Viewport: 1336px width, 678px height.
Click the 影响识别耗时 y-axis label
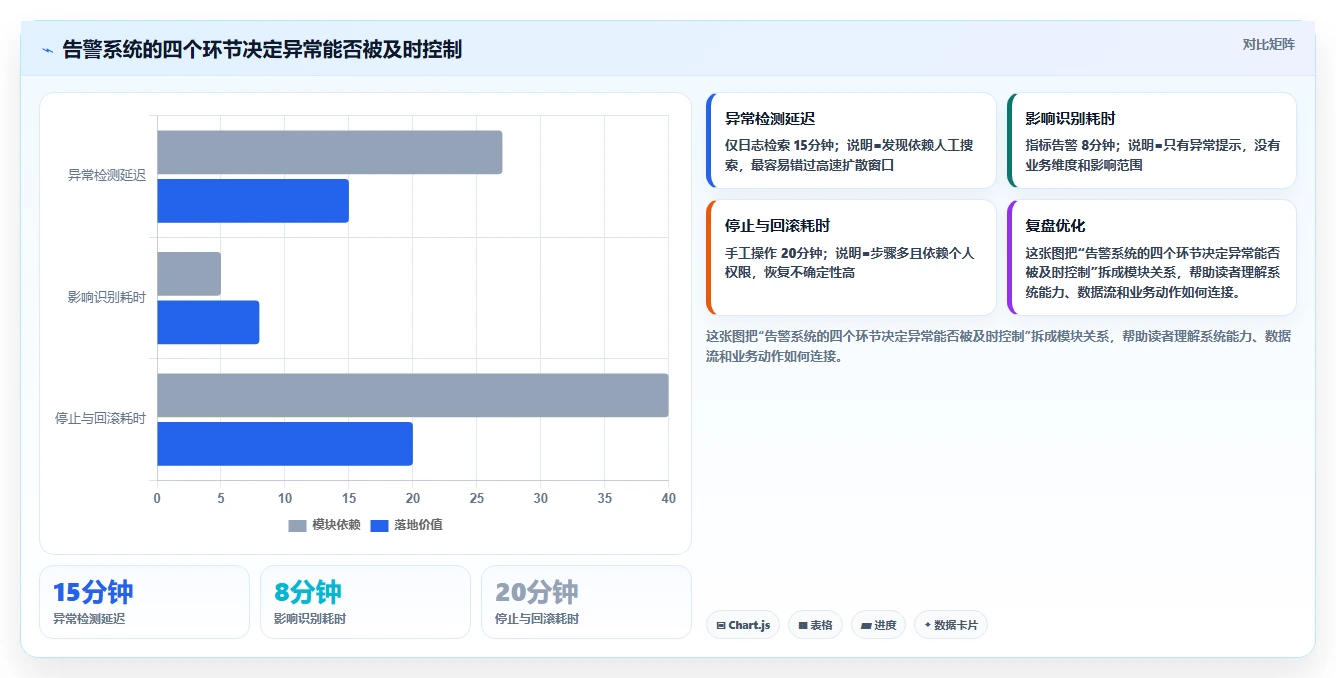coord(107,297)
